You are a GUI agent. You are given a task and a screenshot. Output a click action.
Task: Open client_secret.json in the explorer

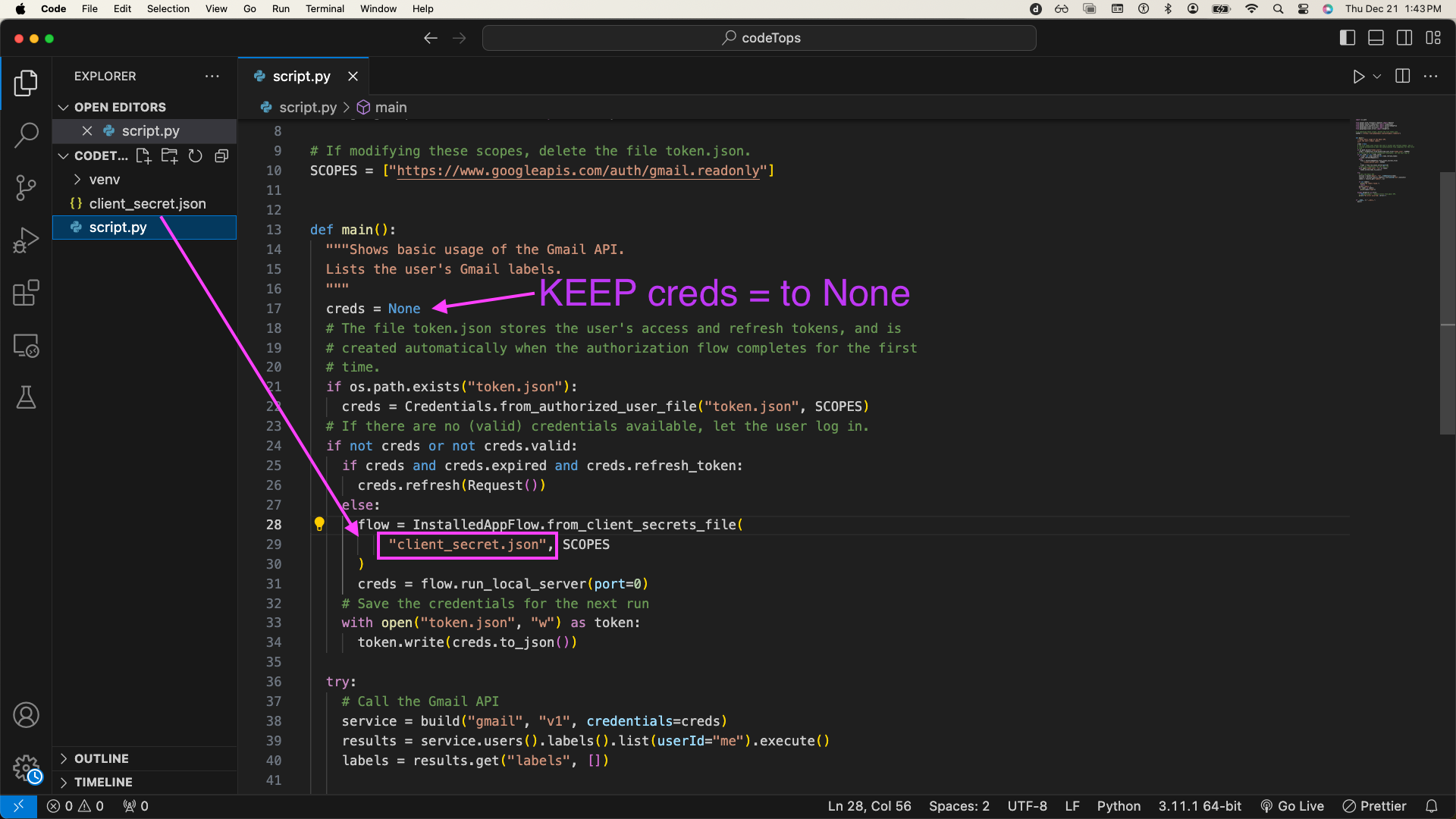[144, 203]
